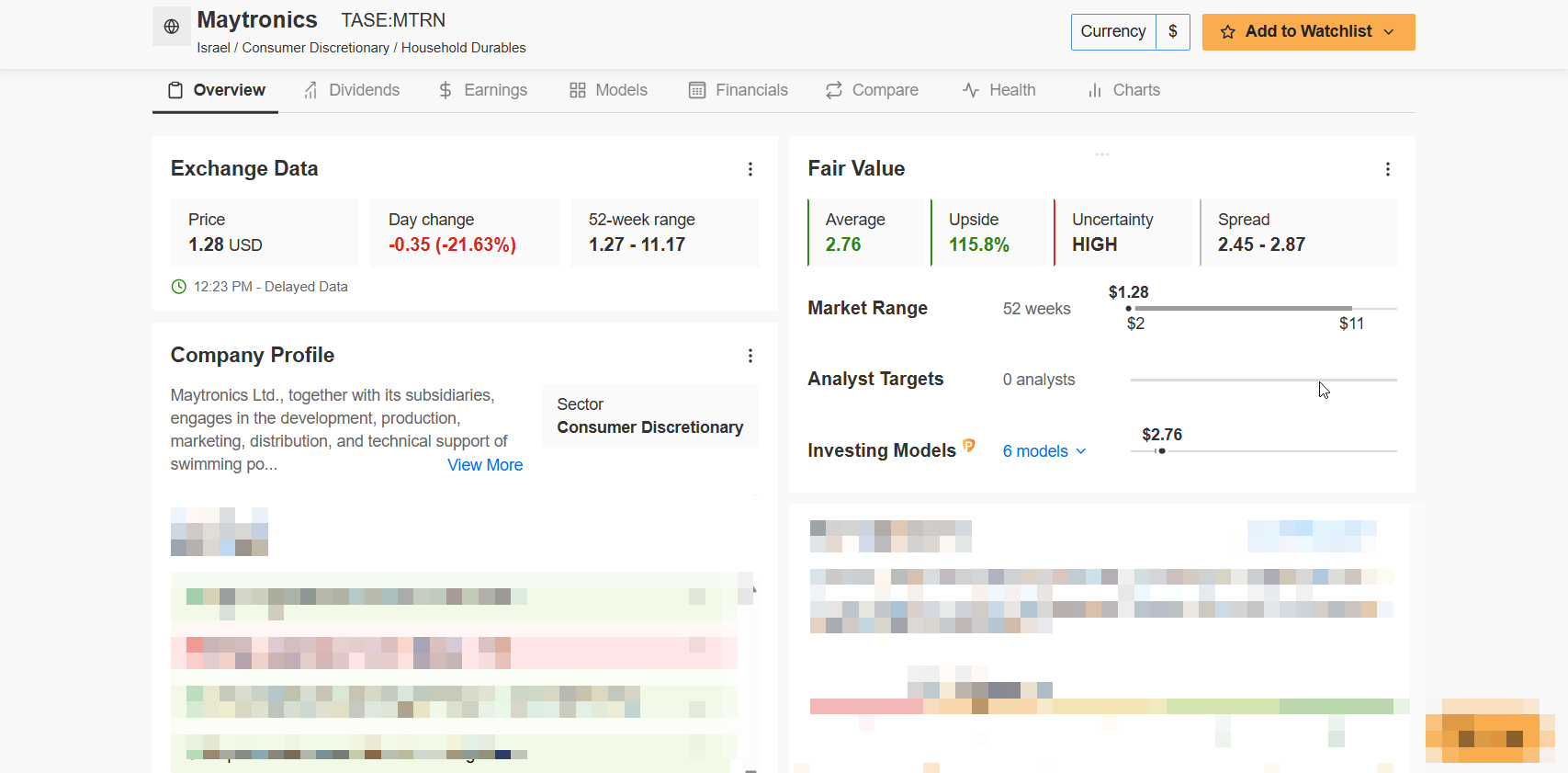The image size is (1568, 773).
Task: Click the Earnings dollar icon
Action: 446,90
